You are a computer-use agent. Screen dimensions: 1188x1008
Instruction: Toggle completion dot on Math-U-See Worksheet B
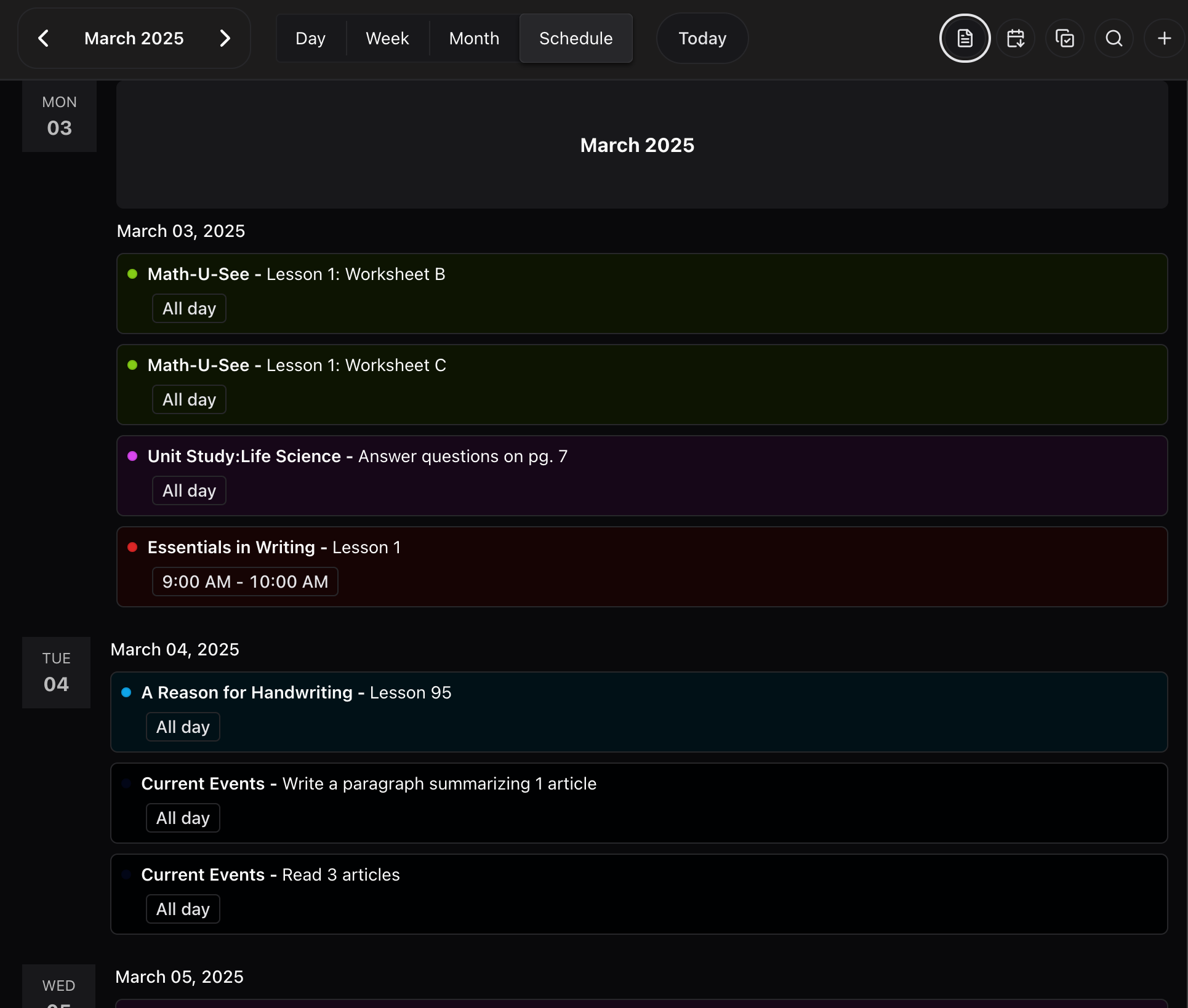133,274
